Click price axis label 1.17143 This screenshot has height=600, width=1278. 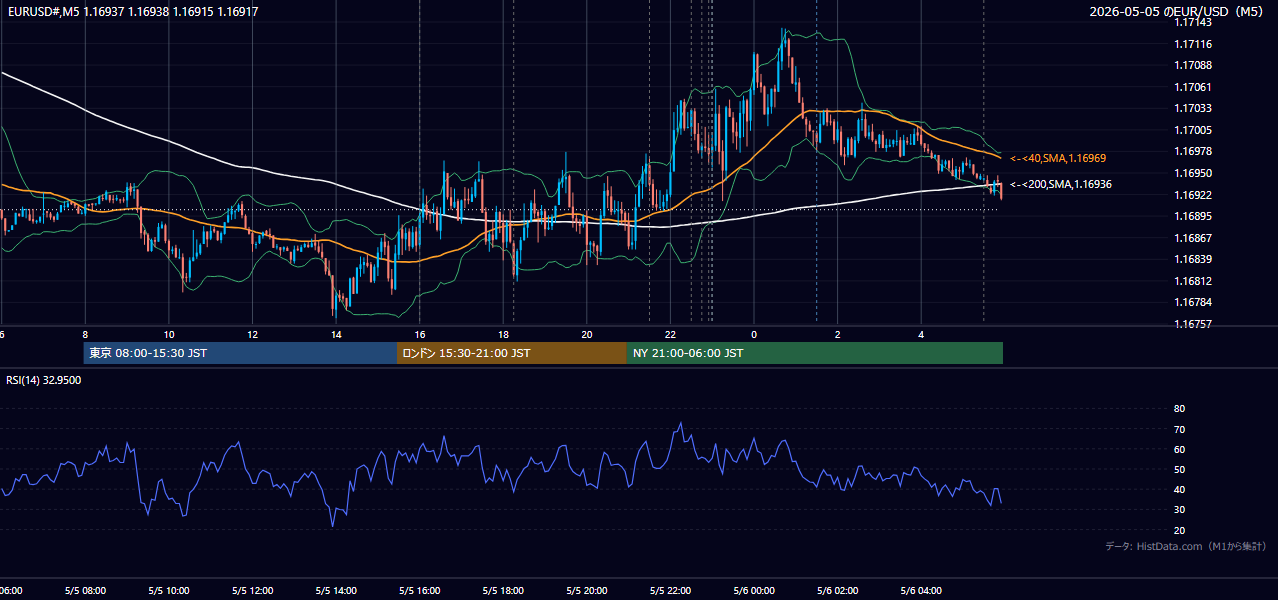1194,21
